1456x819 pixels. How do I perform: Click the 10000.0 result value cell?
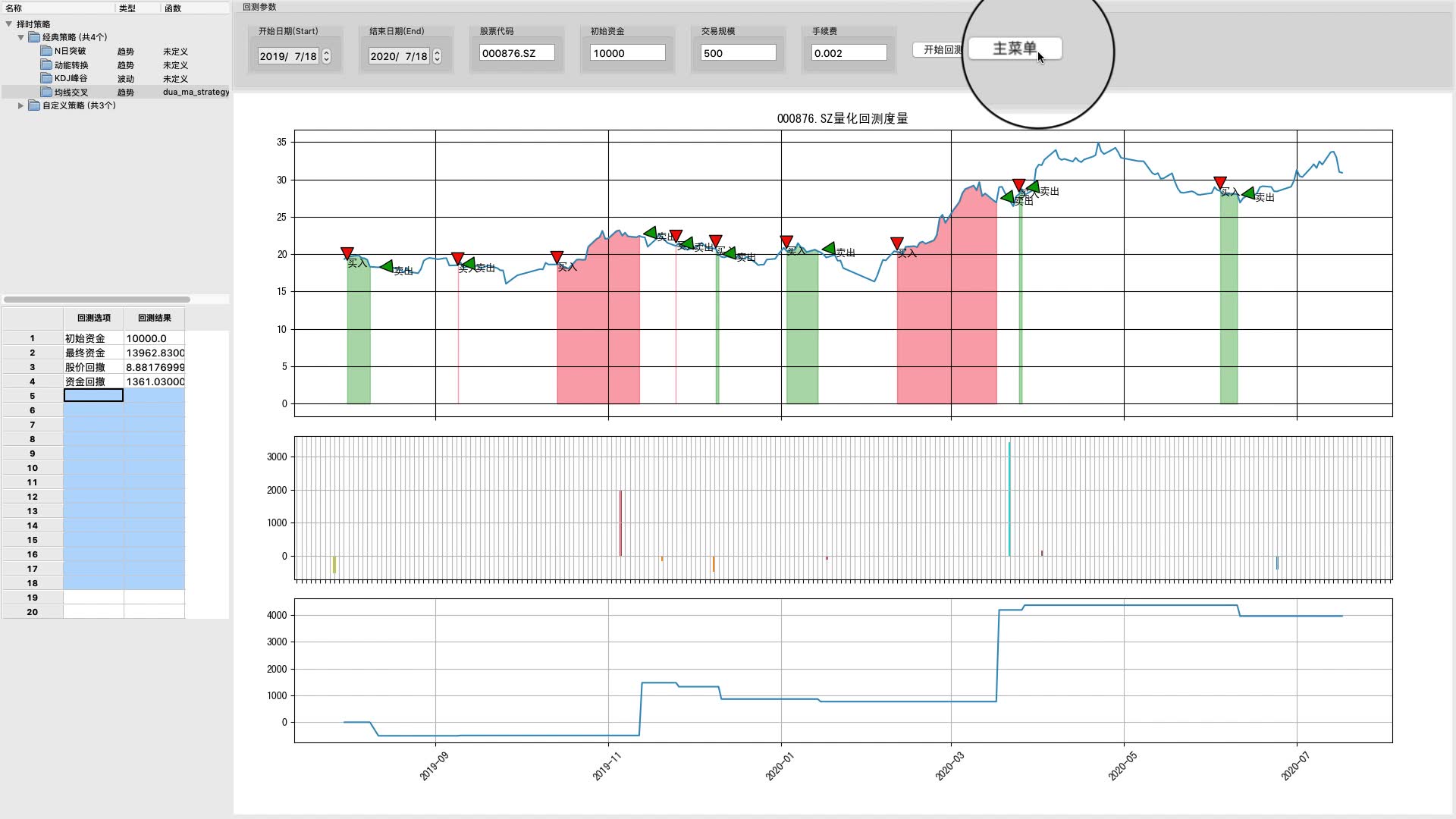coord(154,338)
